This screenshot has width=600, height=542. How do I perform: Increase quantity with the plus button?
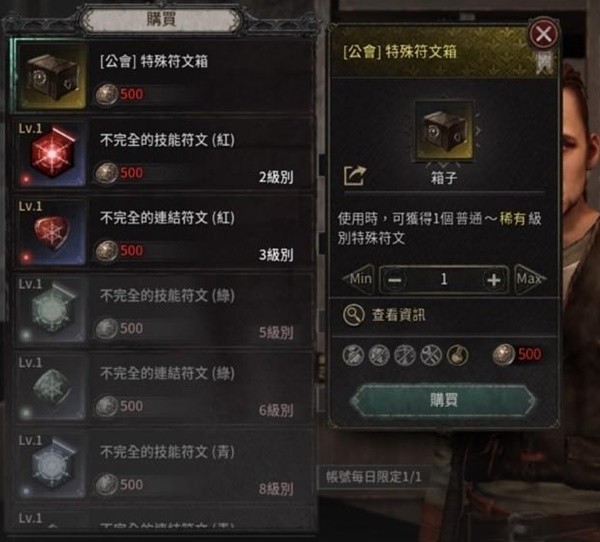tap(494, 279)
